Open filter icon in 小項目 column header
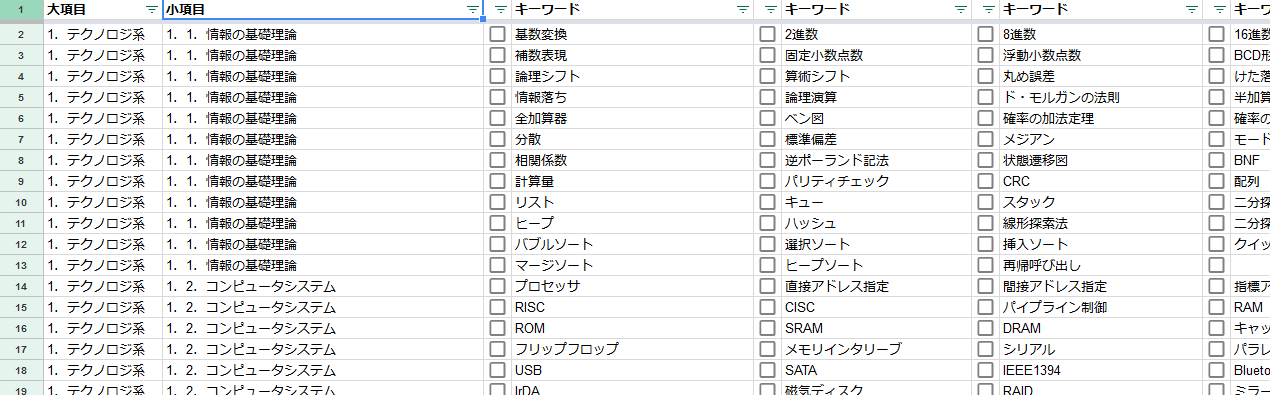 pos(473,9)
